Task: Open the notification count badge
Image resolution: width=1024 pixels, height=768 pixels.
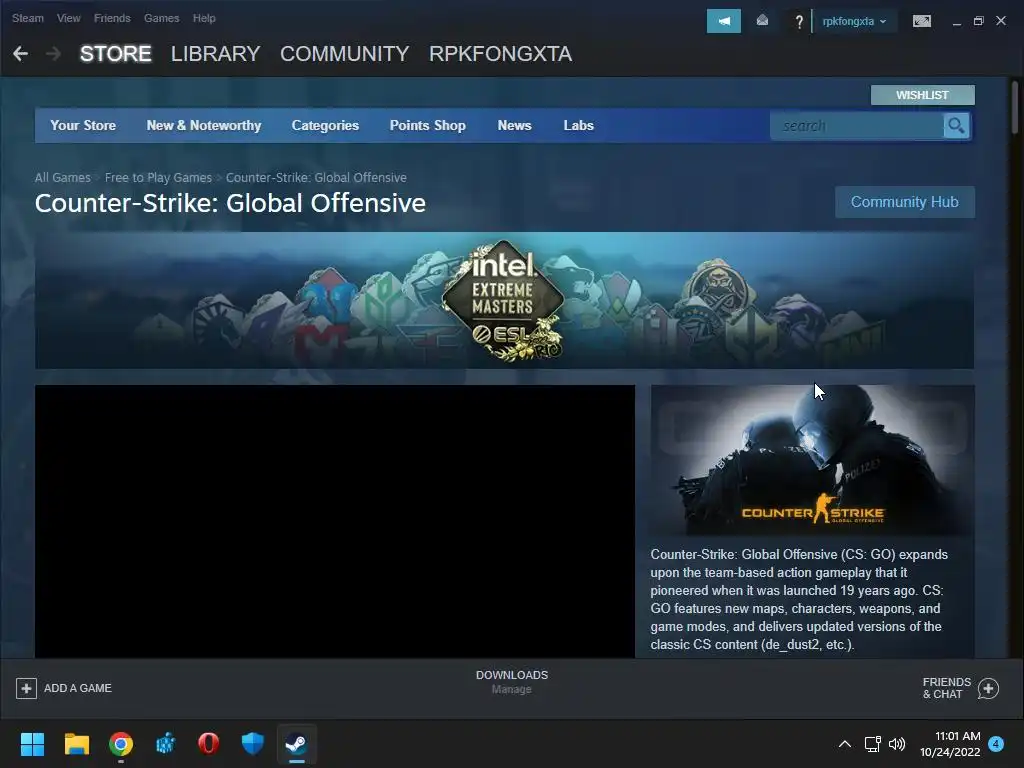Action: coord(996,744)
